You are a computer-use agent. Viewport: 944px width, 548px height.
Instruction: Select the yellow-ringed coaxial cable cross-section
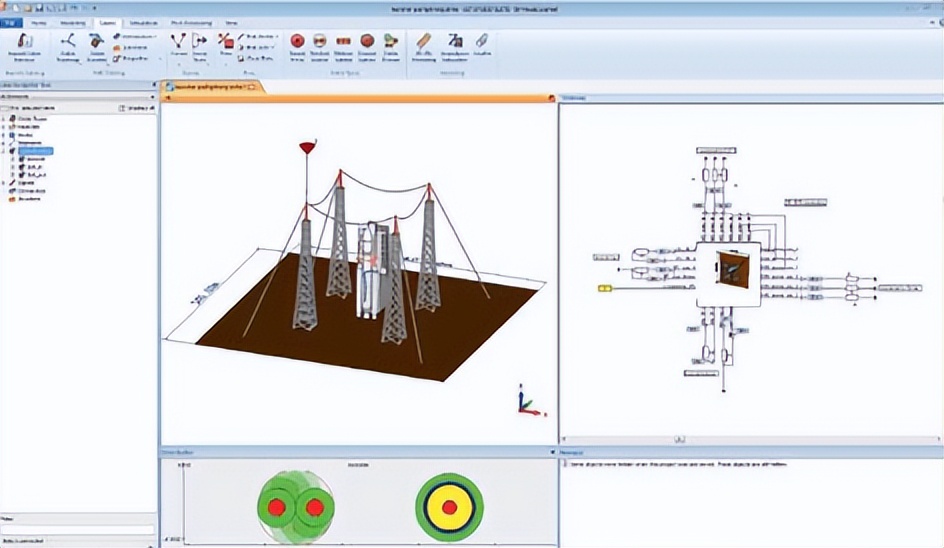pyautogui.click(x=449, y=507)
